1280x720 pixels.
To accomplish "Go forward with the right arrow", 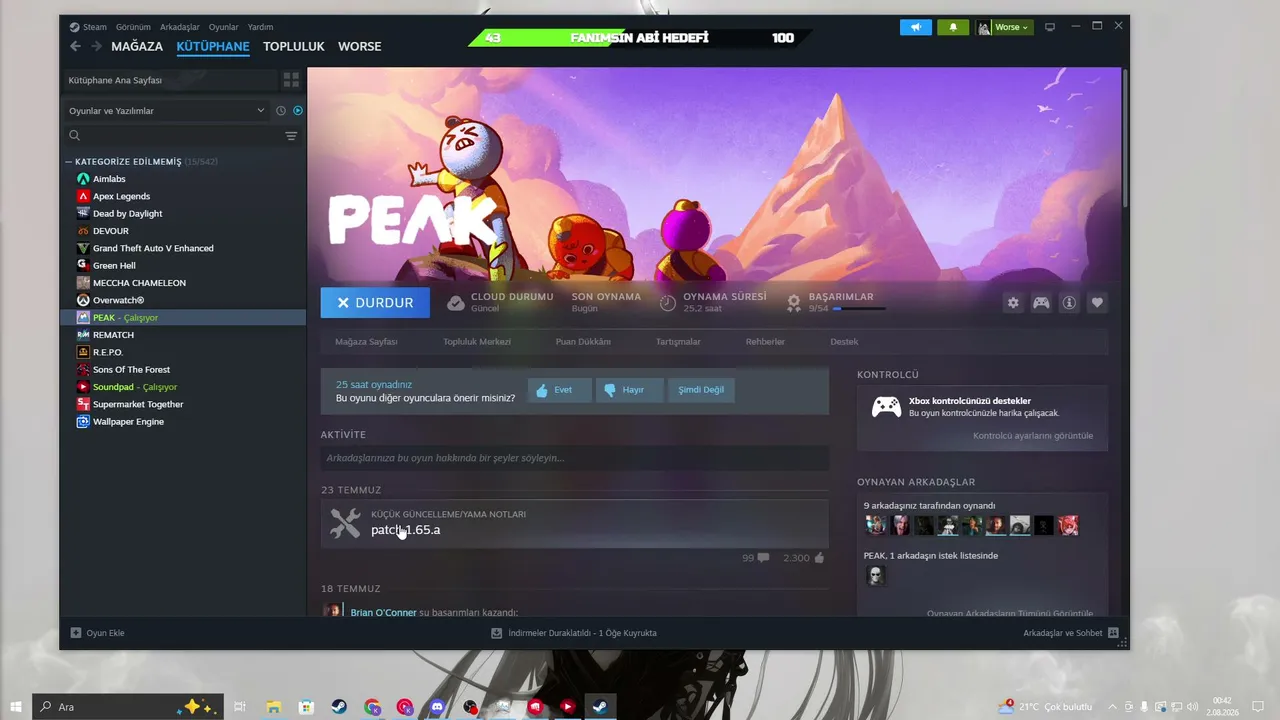I will coord(97,46).
